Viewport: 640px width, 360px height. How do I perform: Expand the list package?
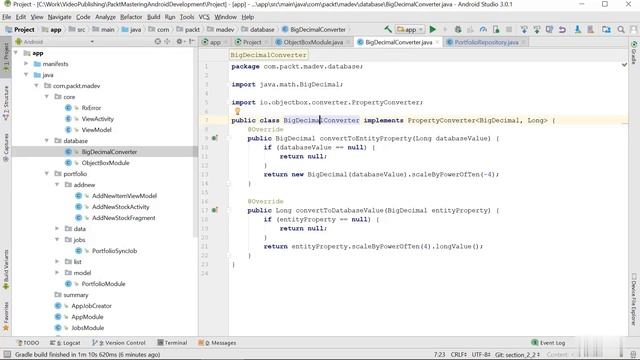(57, 262)
